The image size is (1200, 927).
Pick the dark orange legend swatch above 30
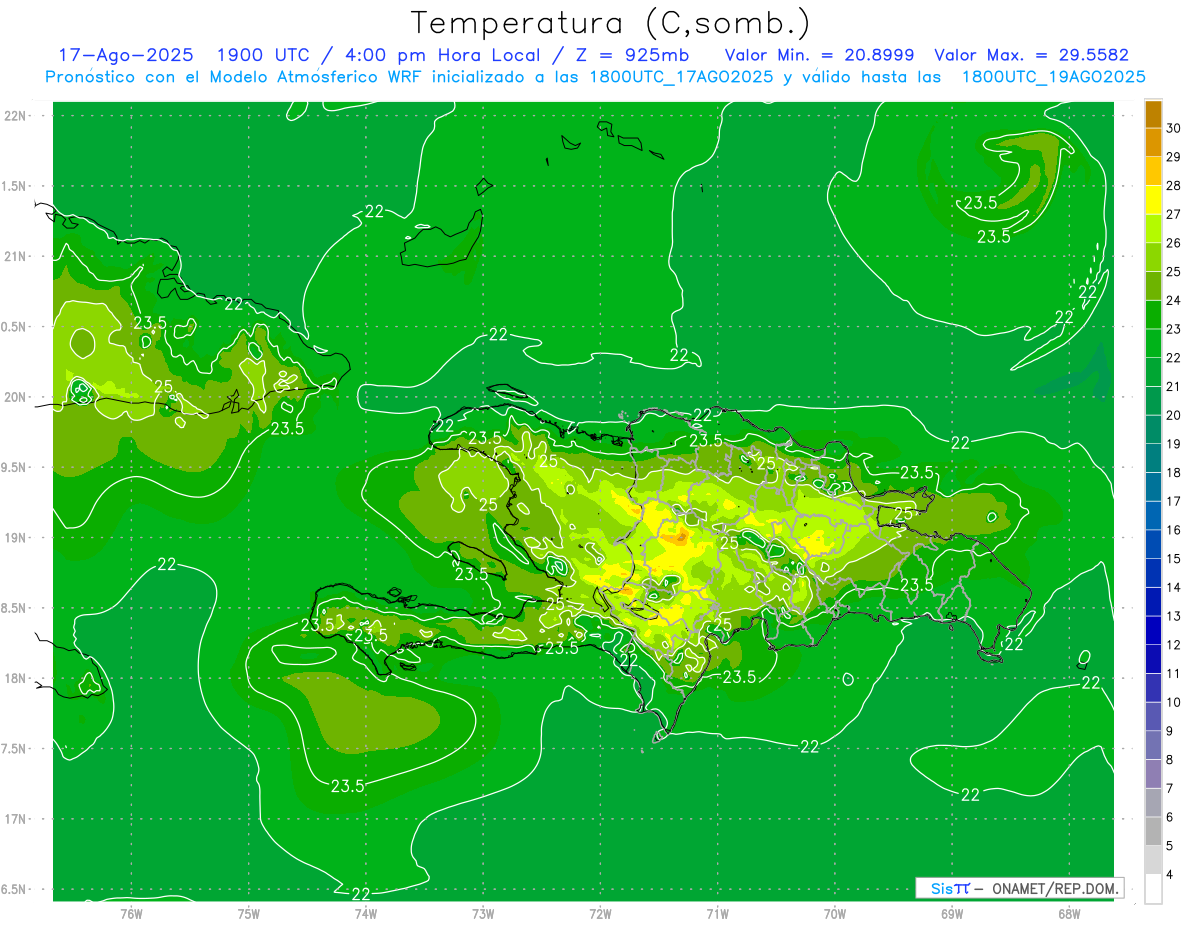(x=1153, y=114)
